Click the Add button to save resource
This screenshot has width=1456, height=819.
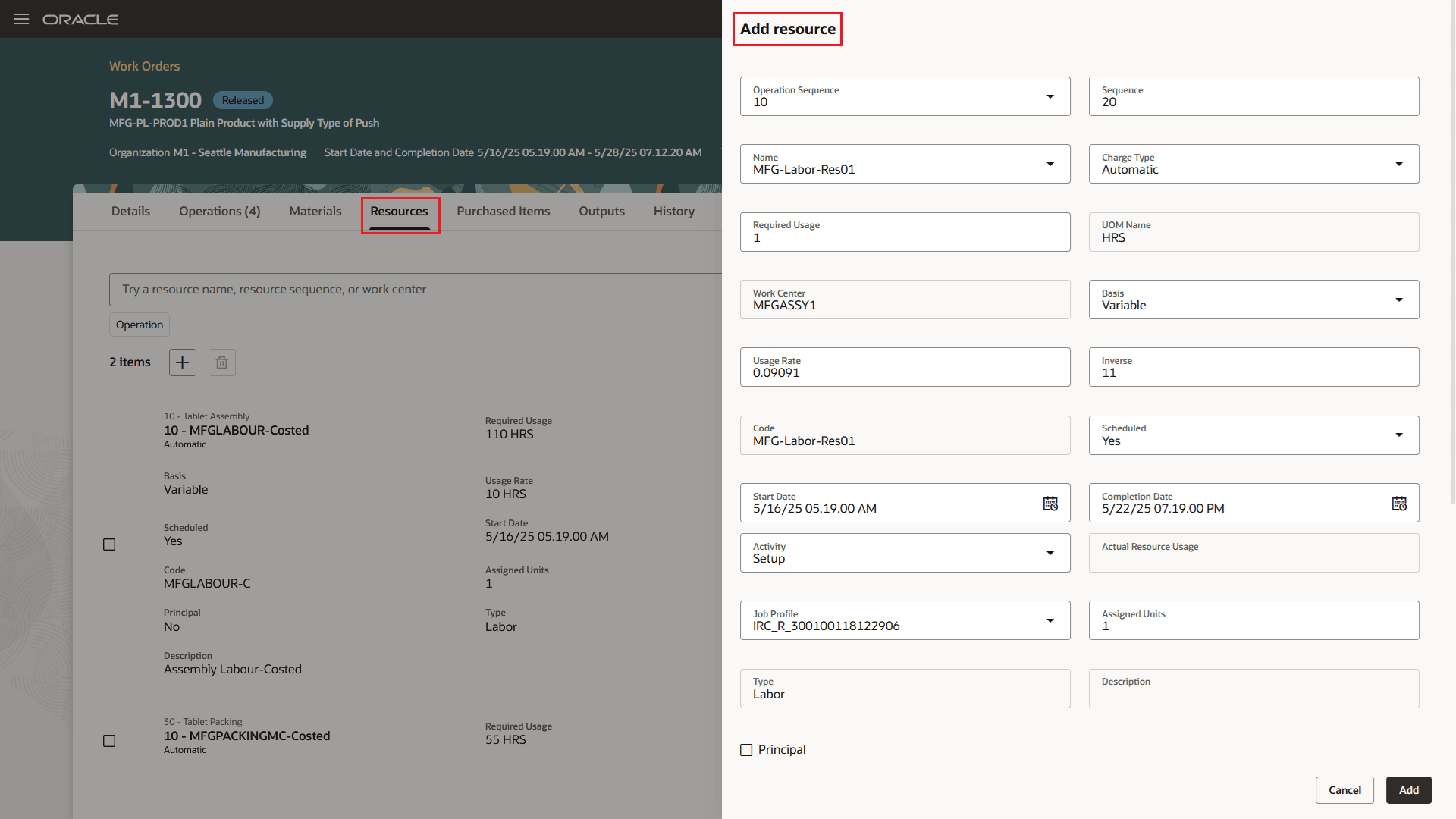point(1408,789)
